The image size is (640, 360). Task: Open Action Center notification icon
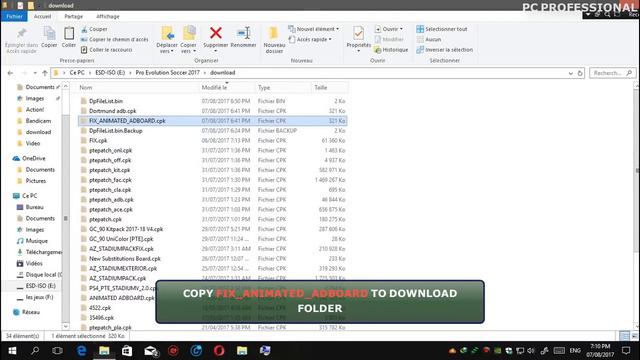pos(626,351)
